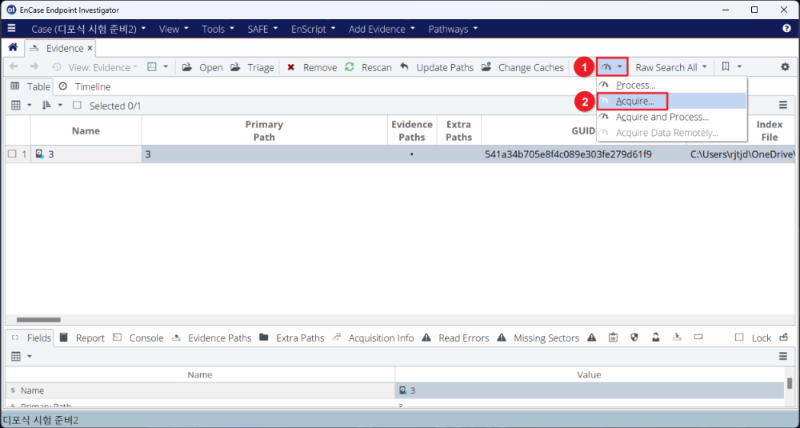The image size is (800, 428).
Task: Click the horizontal scrollbar of the table
Action: (39, 320)
